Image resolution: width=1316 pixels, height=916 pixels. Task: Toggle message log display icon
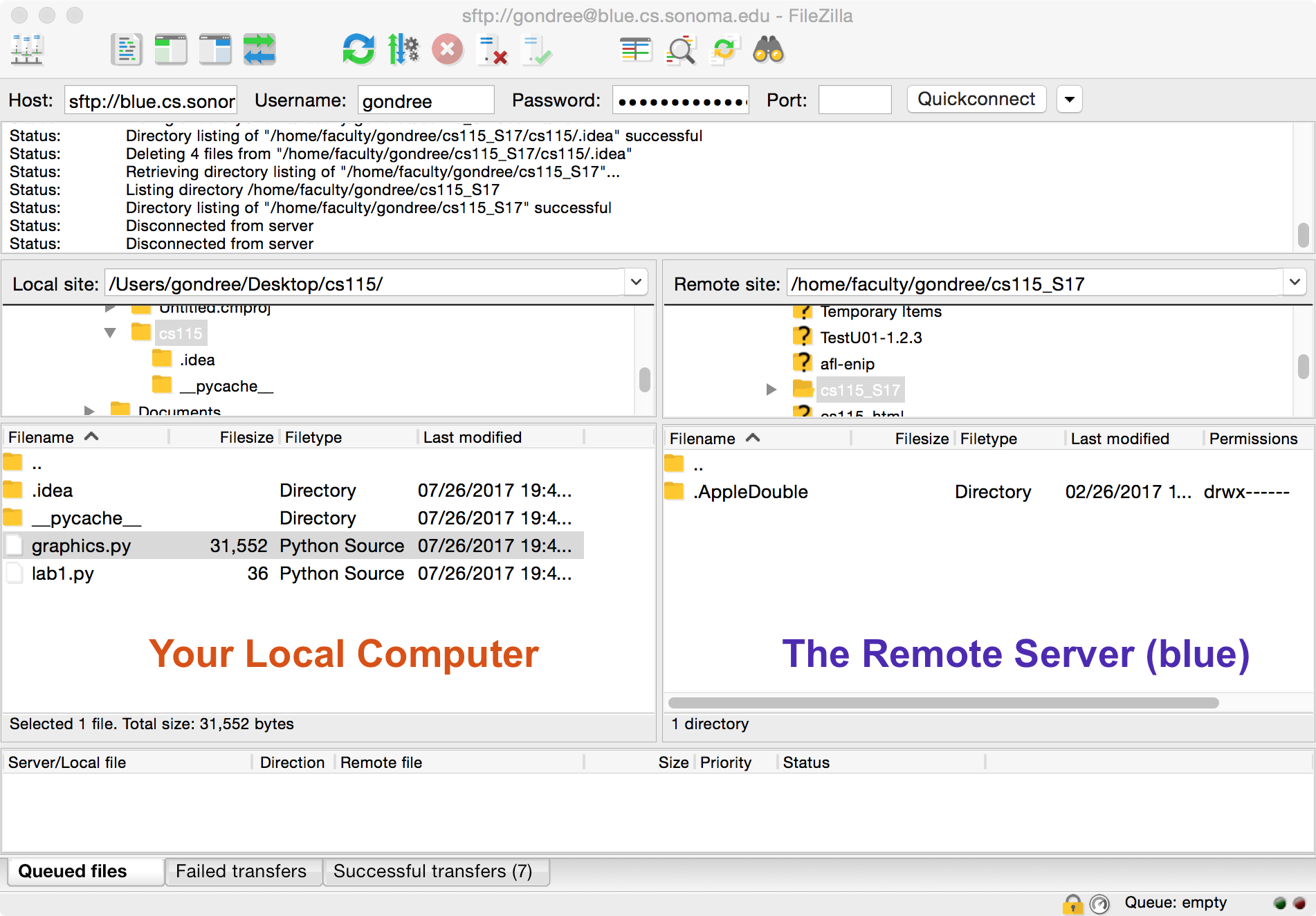(126, 50)
